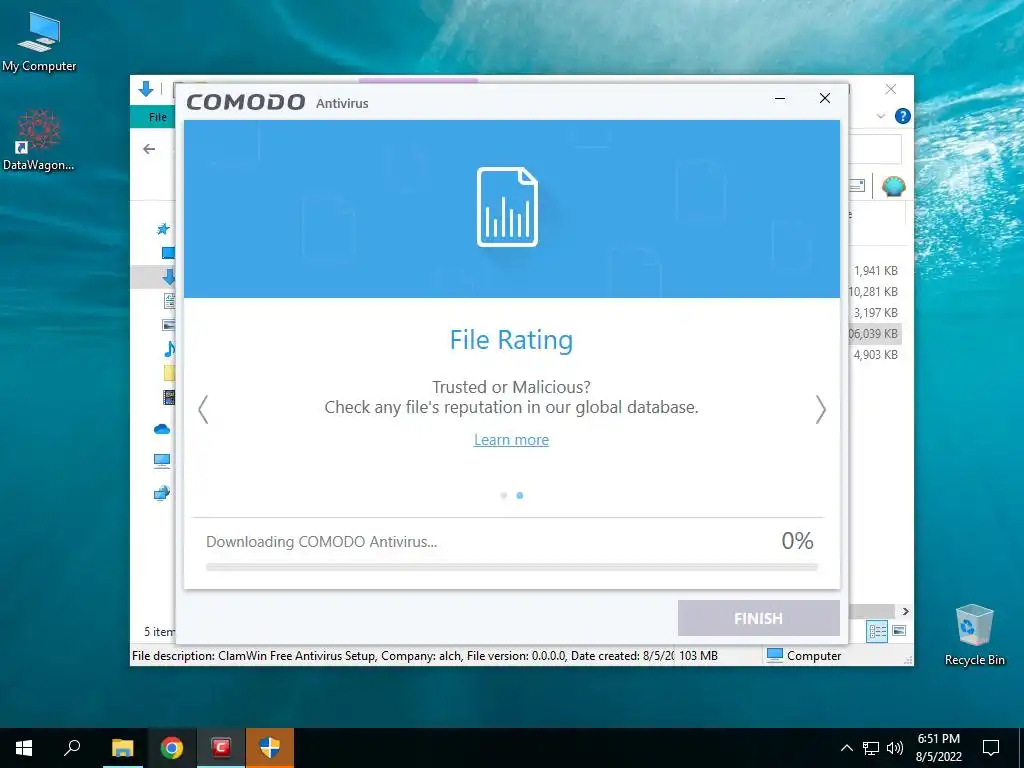Switch Explorer to details view

(x=877, y=631)
